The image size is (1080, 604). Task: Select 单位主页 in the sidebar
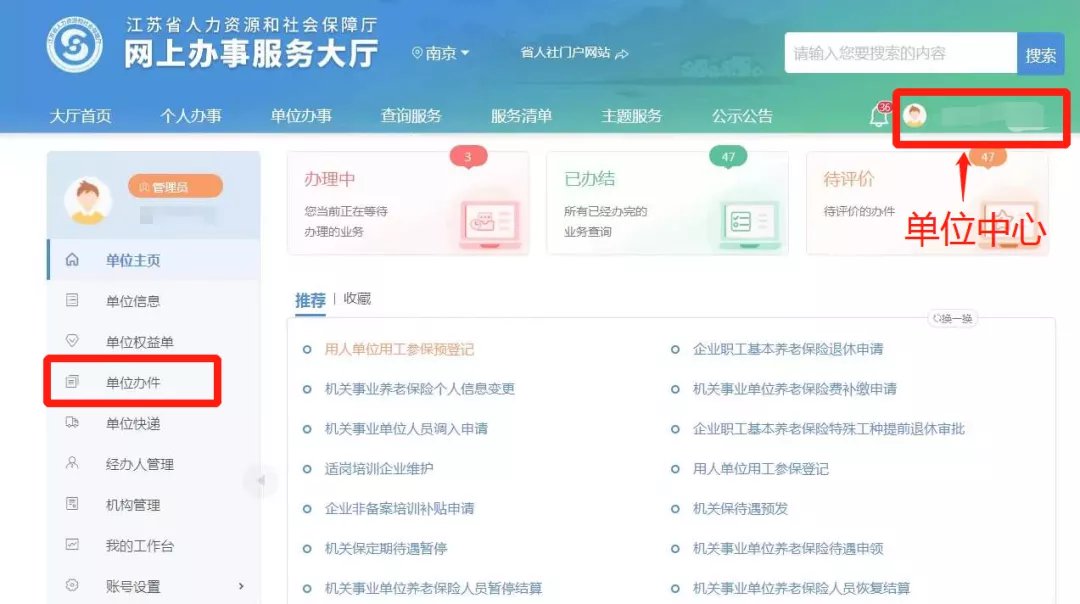click(154, 260)
